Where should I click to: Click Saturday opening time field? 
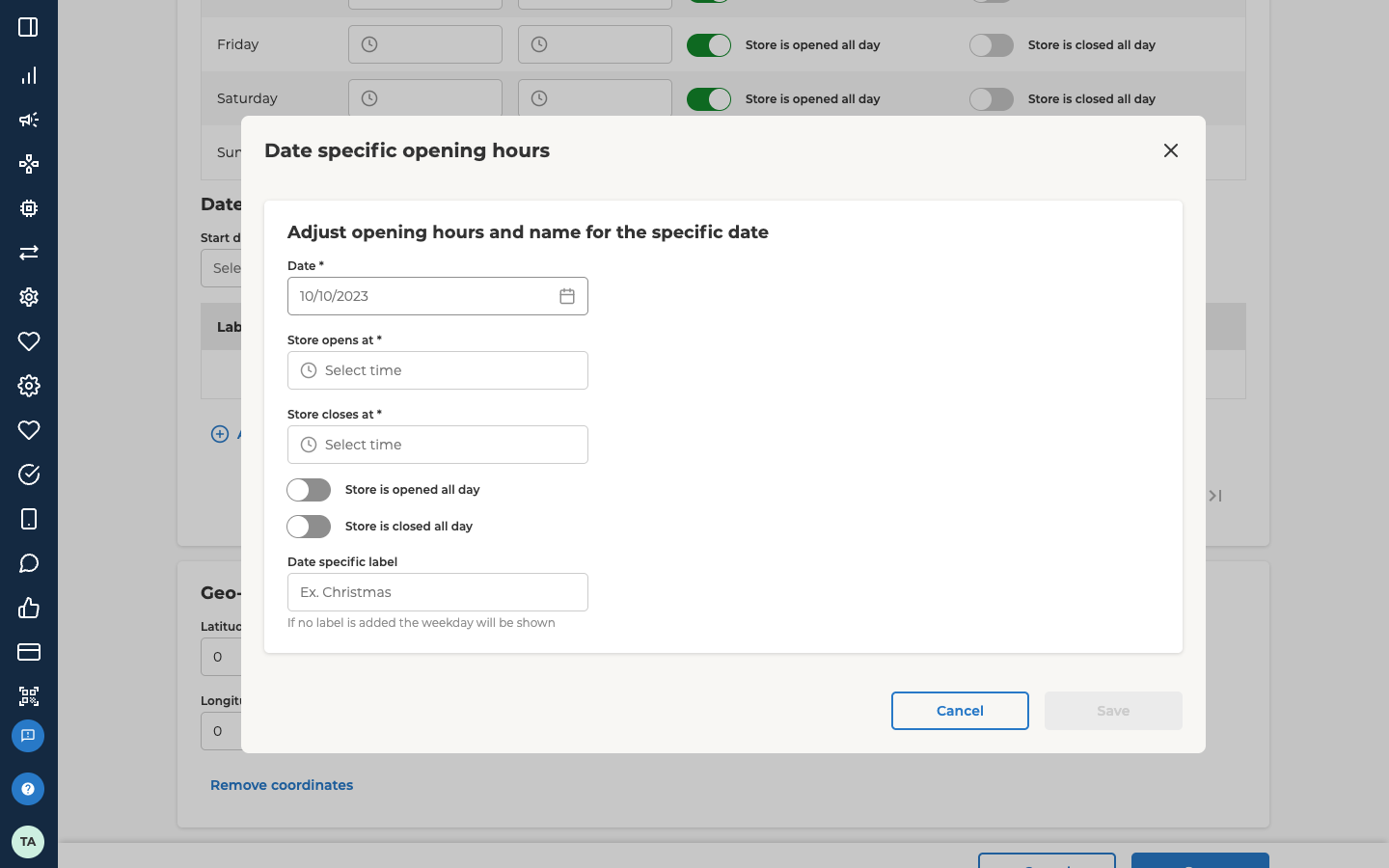point(425,98)
